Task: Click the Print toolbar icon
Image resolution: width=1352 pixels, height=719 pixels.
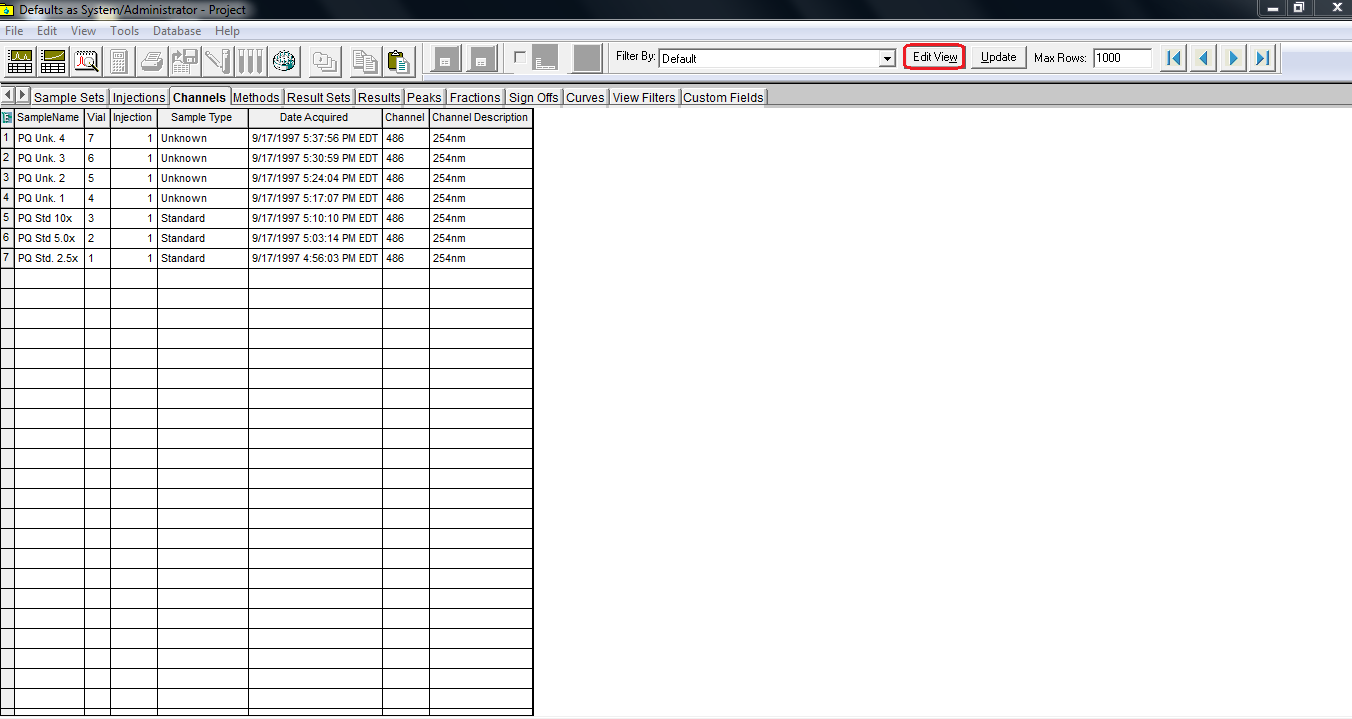Action: click(151, 60)
